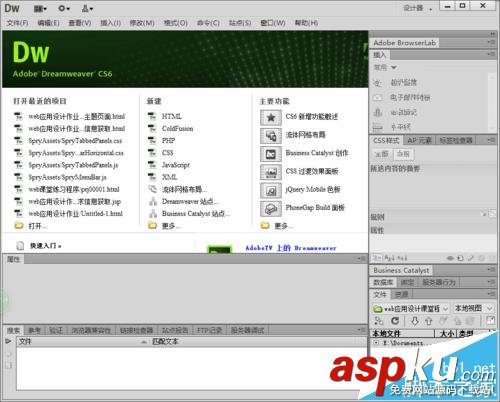Click the Hyperlink (超级链接) icon in Insert panel
The width and height of the screenshot is (500, 402).
click(377, 83)
